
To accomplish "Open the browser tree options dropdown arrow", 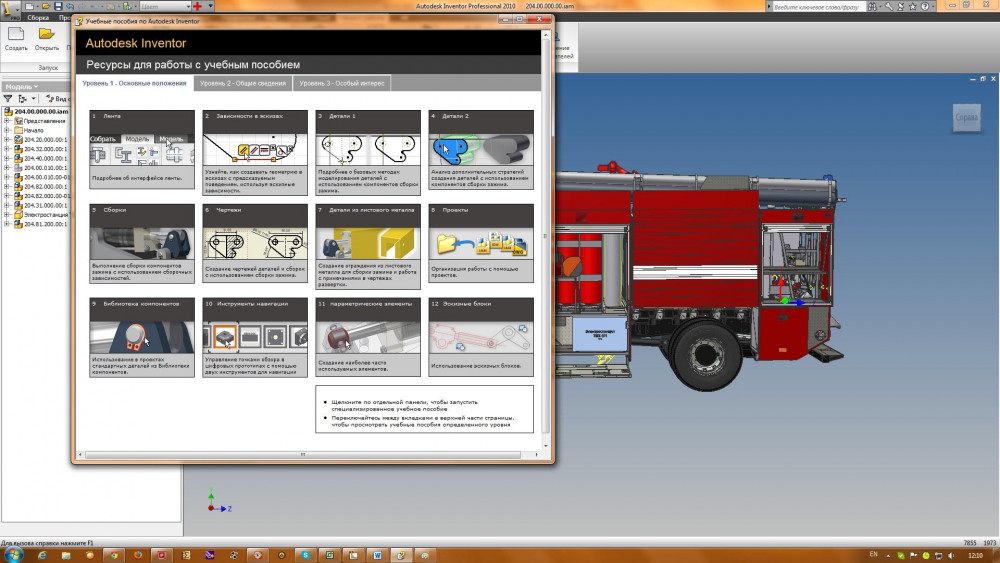I will point(33,99).
